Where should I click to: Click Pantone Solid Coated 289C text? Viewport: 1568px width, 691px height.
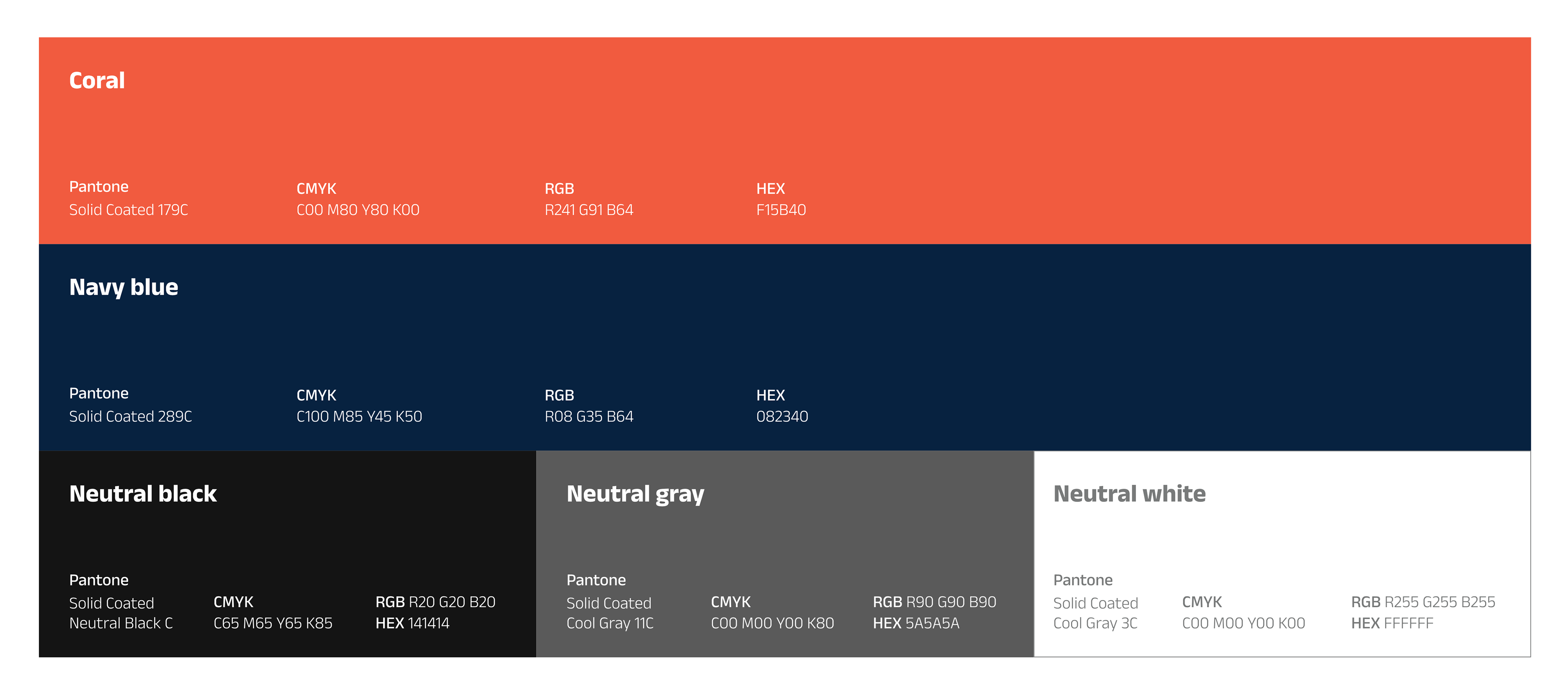coord(130,417)
